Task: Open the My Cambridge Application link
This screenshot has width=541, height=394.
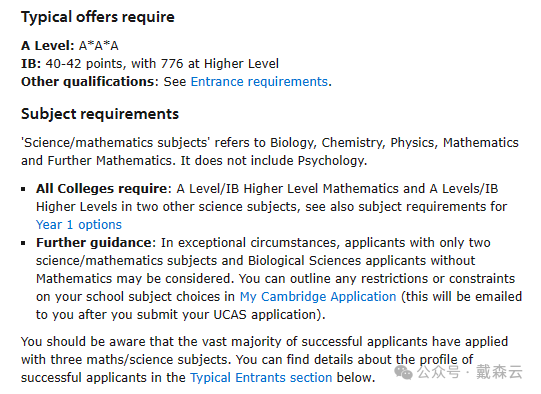Action: click(318, 297)
